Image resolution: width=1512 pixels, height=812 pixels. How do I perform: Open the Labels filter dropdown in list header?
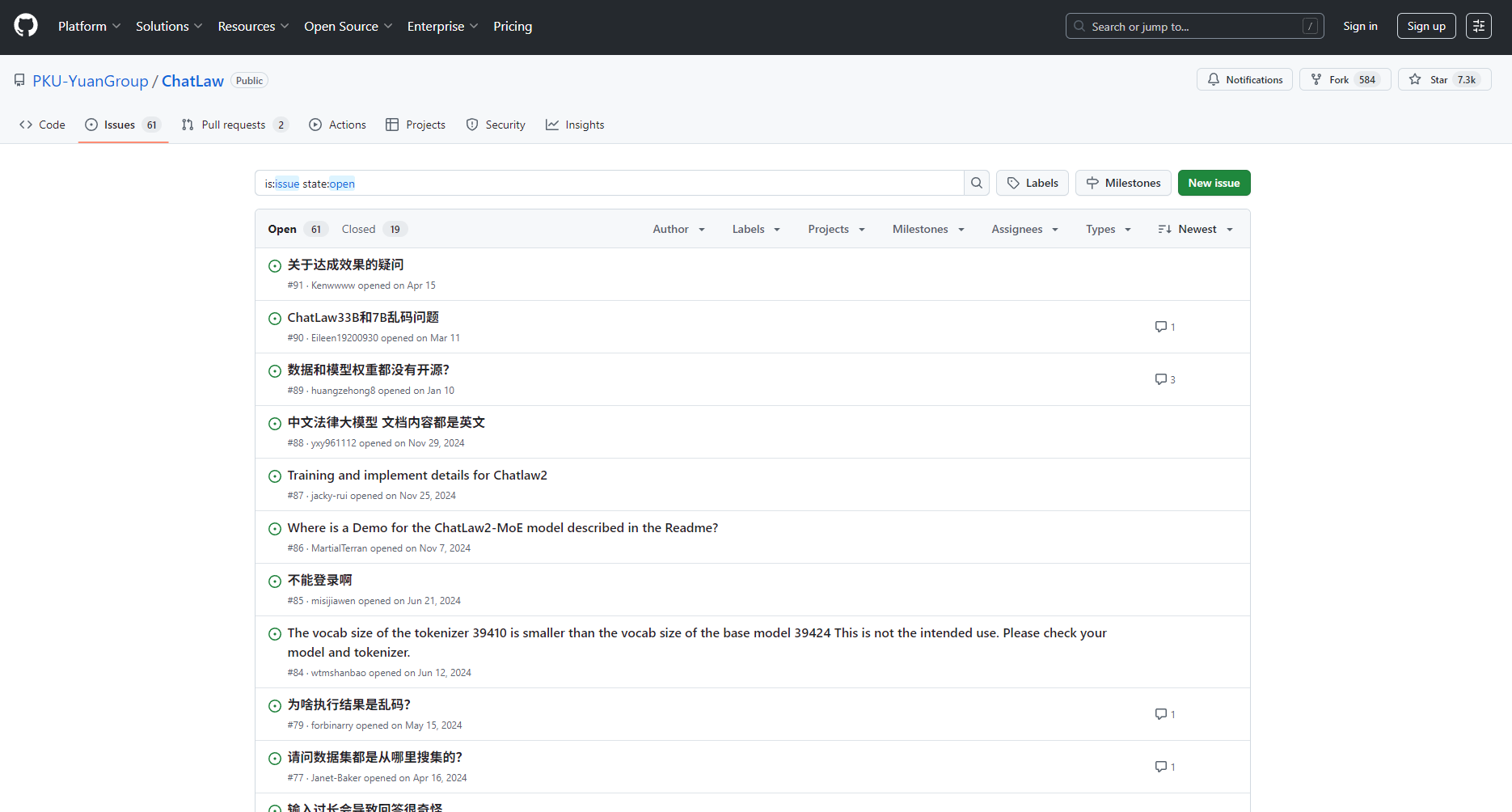click(x=756, y=229)
